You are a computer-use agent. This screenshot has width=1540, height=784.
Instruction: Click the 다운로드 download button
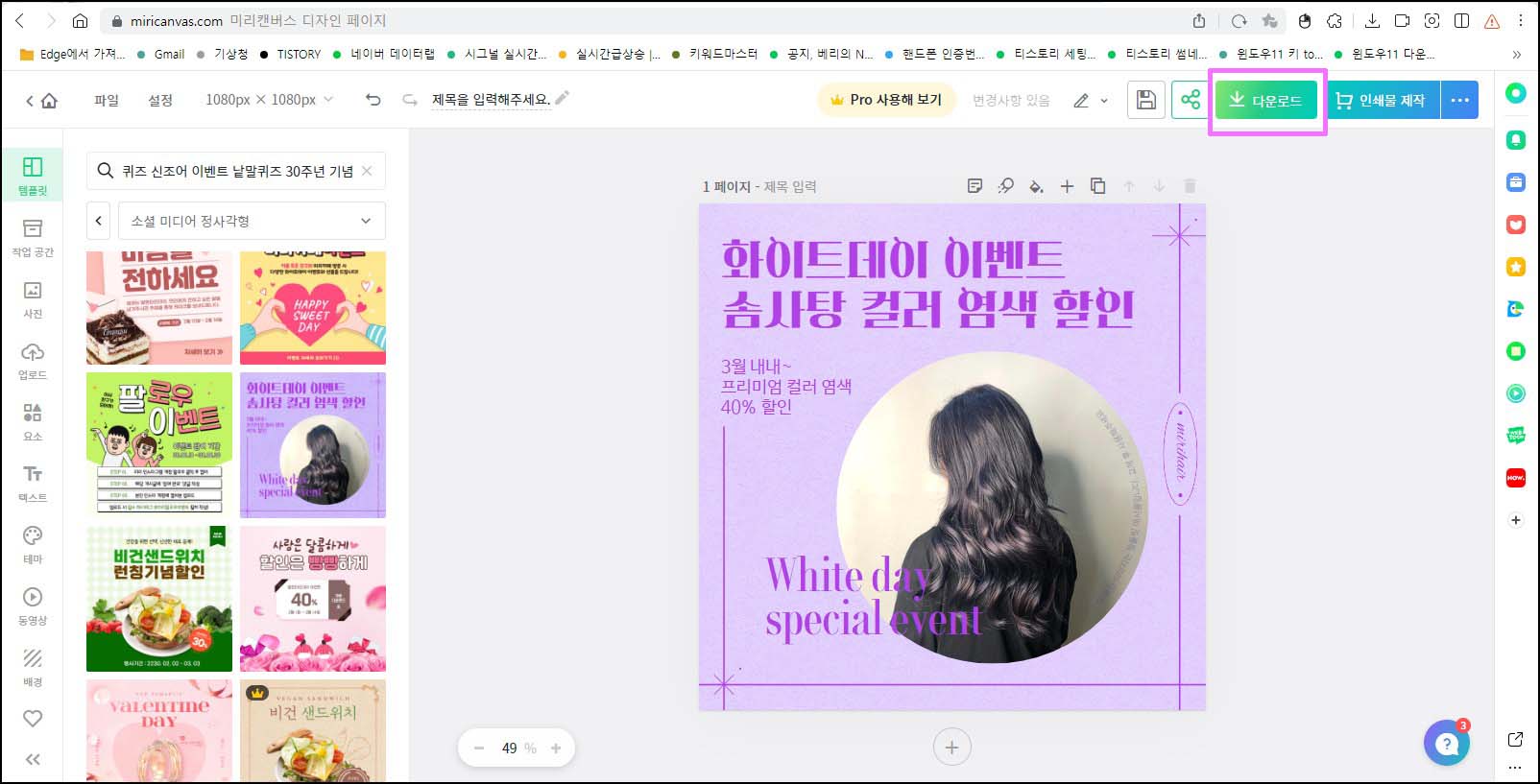[1266, 100]
